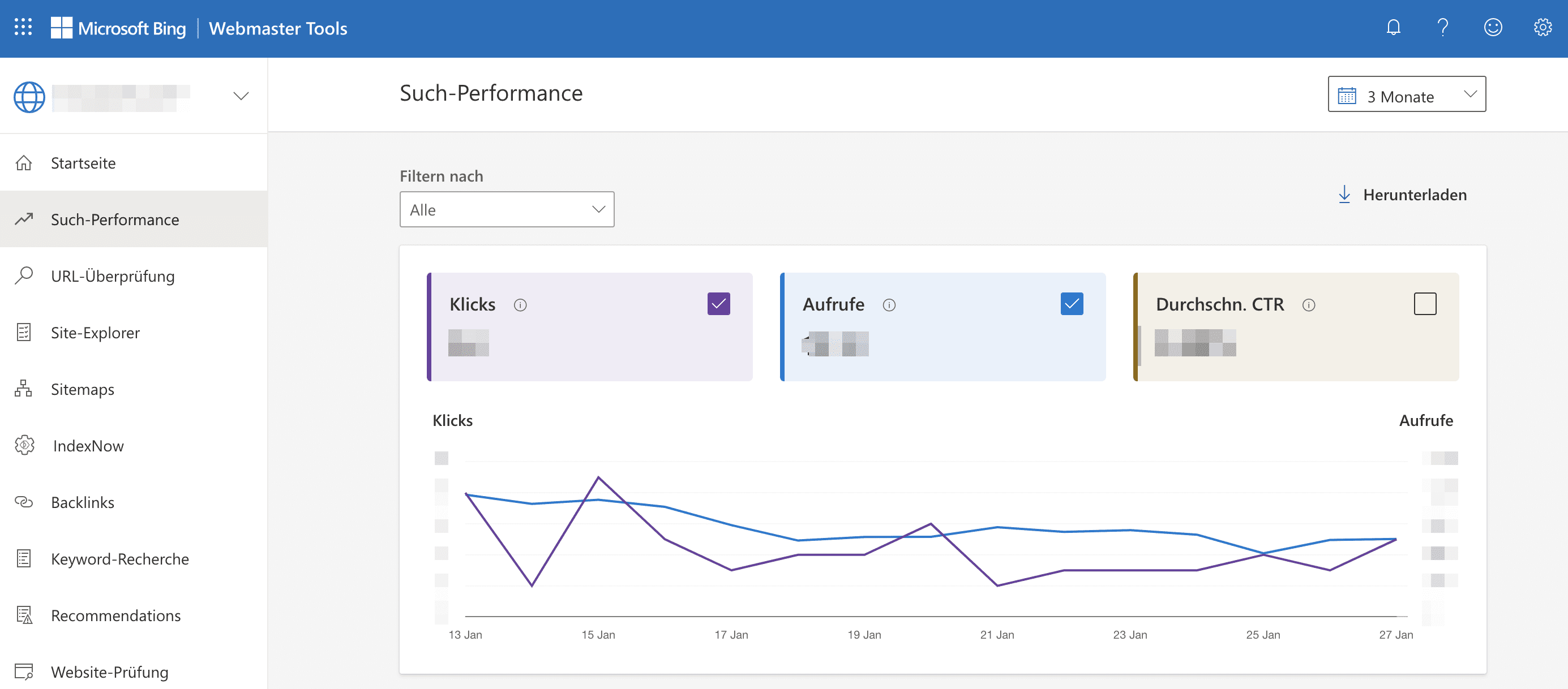Image resolution: width=1568 pixels, height=689 pixels.
Task: Click the Webmaster Tools title
Action: [277, 28]
